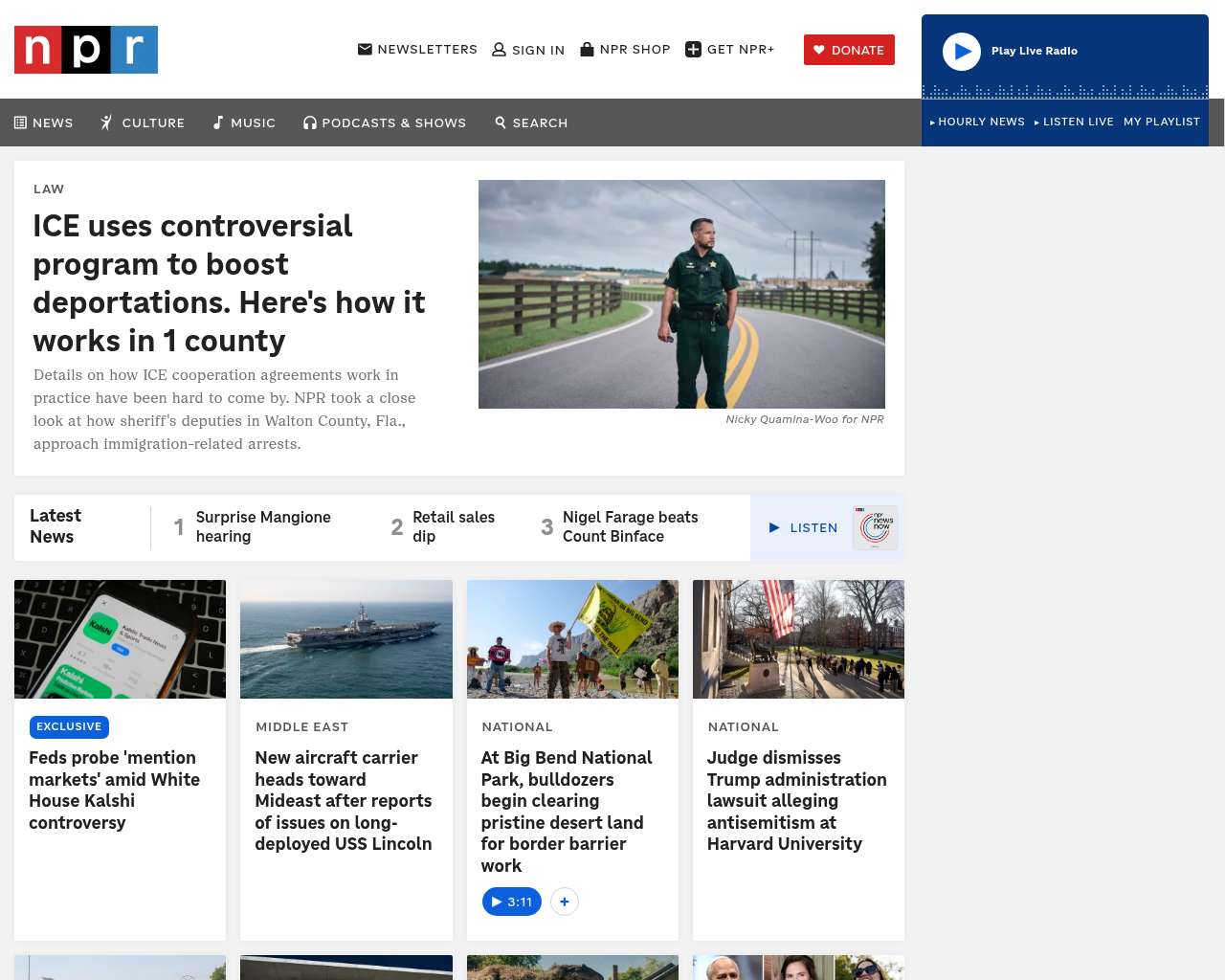Click the NPR logo
Viewport: 1225px width, 980px height.
click(86, 50)
